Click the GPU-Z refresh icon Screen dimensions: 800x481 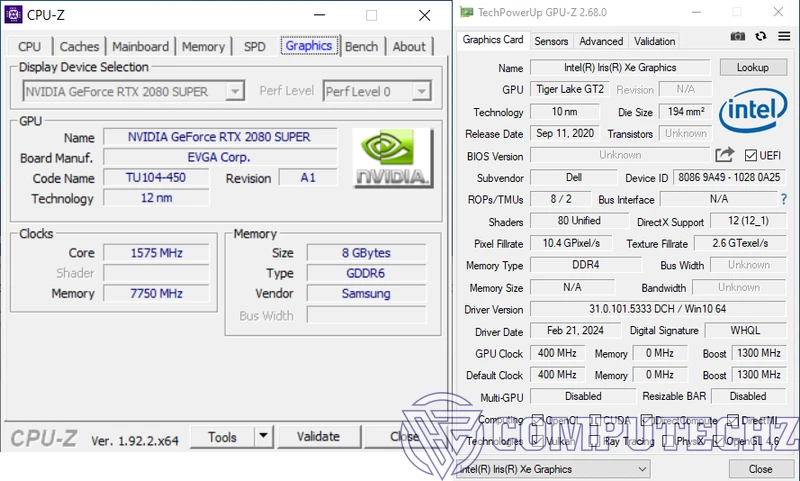click(x=761, y=36)
